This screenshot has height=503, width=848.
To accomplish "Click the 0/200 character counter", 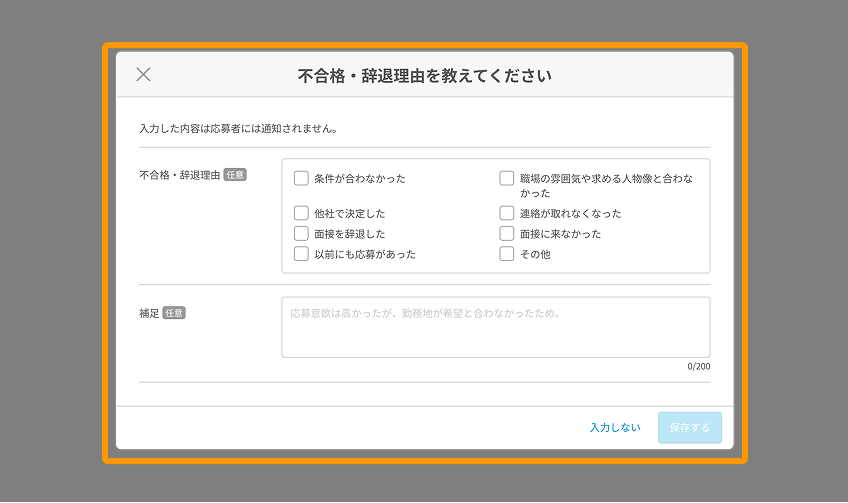I will tap(698, 366).
